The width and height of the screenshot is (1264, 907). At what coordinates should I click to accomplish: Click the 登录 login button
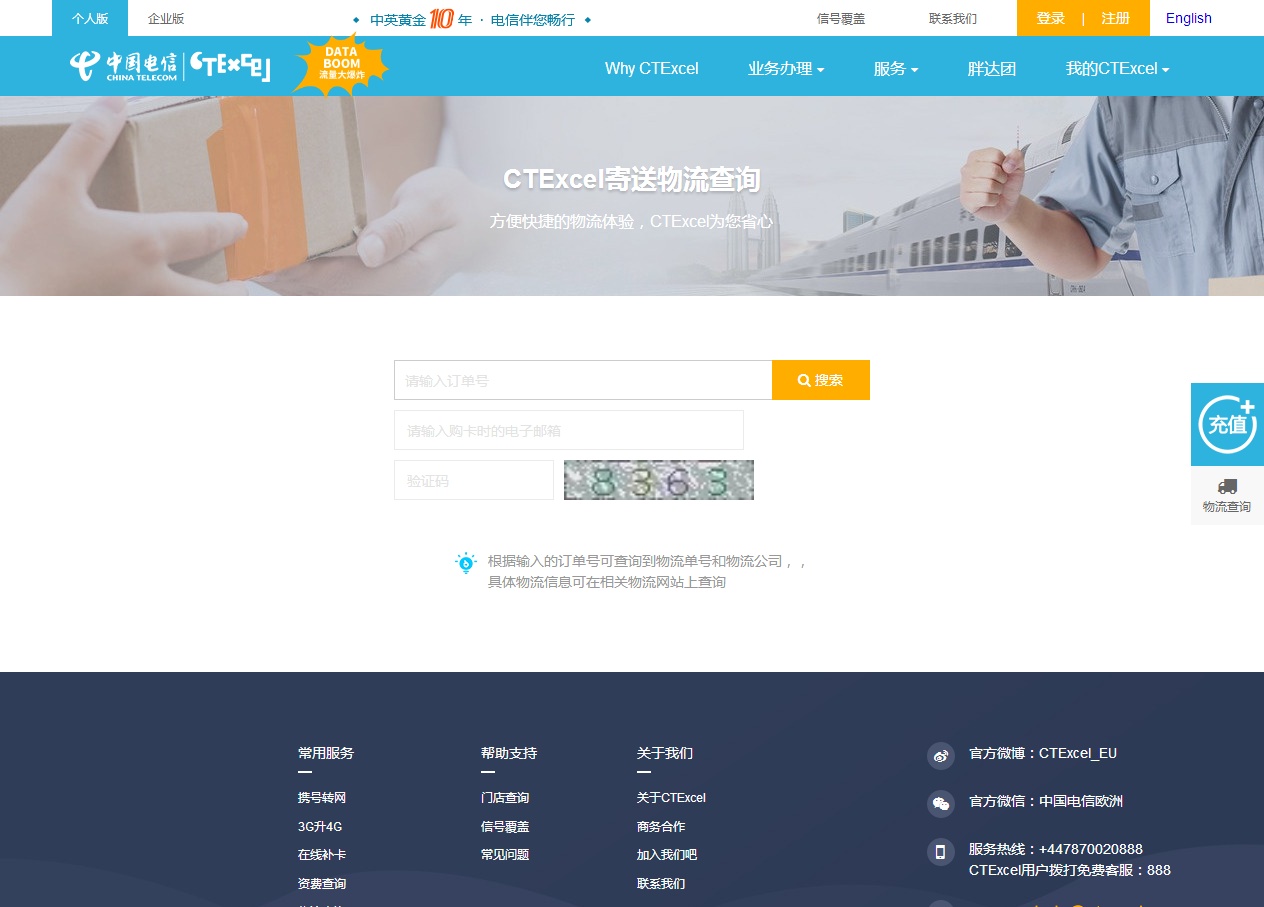[1051, 18]
